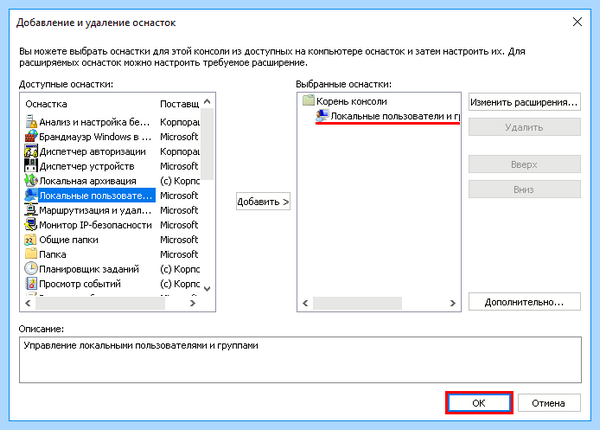The height and width of the screenshot is (430, 600).
Task: Select the Просмотр событий snap-in icon
Action: (31, 283)
